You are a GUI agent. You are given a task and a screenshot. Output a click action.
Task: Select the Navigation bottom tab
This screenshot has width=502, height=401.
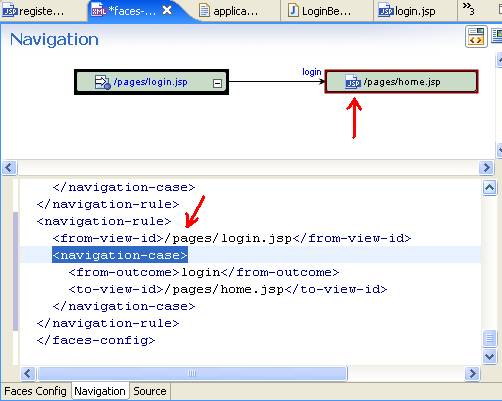100,391
